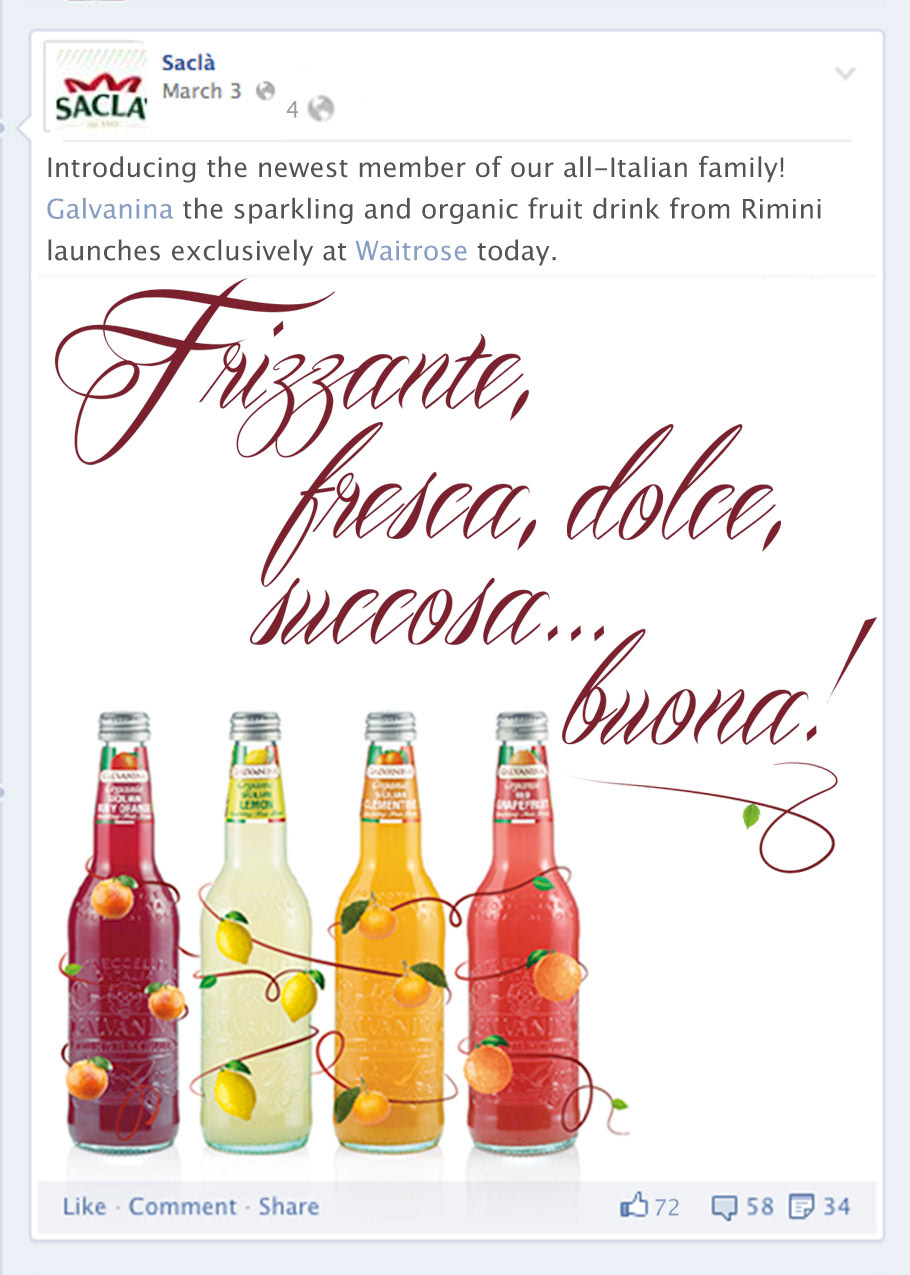Viewport: 910px width, 1275px height.
Task: Click the Saclà profile logo thumbnail
Action: coord(100,87)
